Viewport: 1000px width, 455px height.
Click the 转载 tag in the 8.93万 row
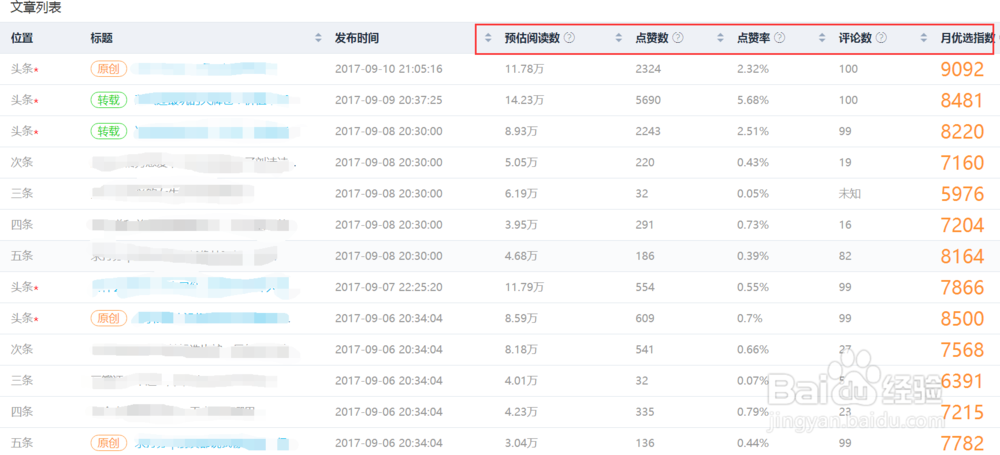tap(109, 131)
